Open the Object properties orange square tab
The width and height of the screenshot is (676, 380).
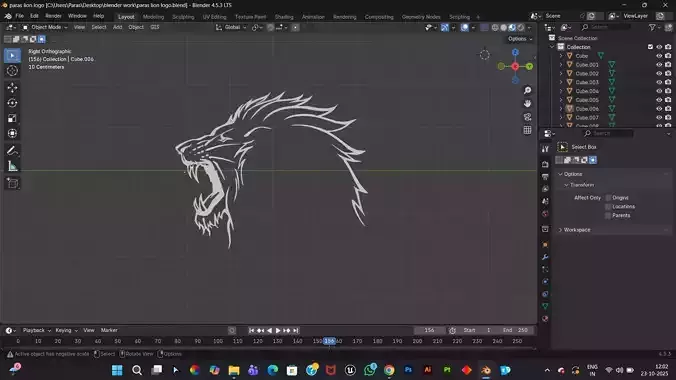coord(545,245)
